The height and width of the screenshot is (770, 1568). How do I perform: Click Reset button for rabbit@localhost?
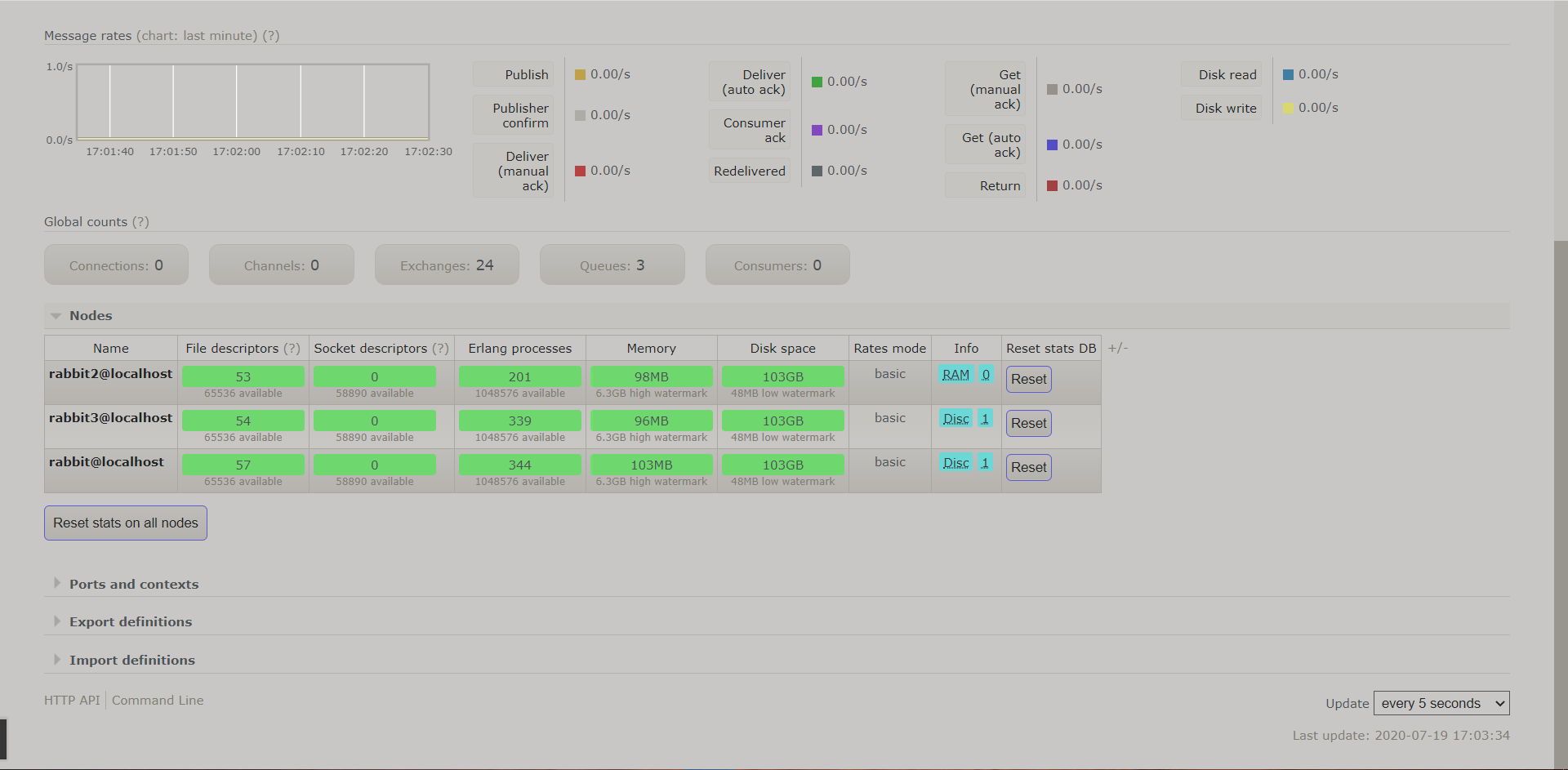pos(1028,467)
